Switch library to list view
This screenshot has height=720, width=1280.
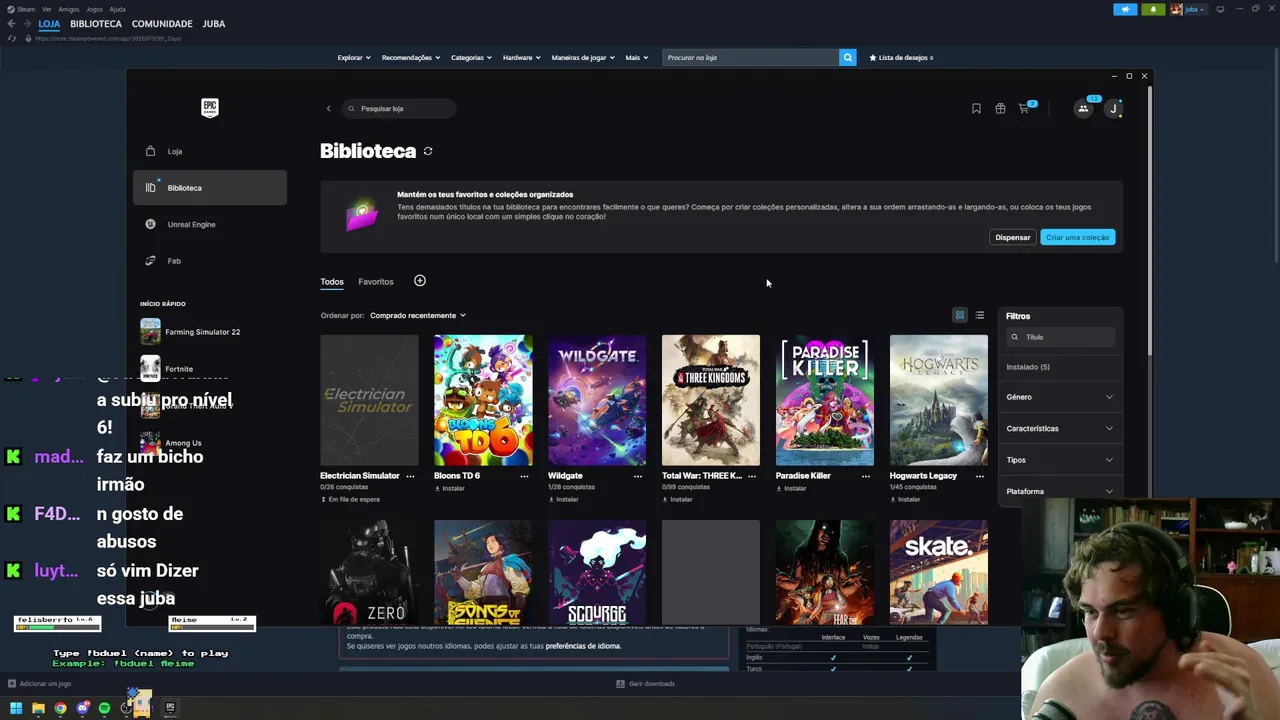(x=980, y=315)
